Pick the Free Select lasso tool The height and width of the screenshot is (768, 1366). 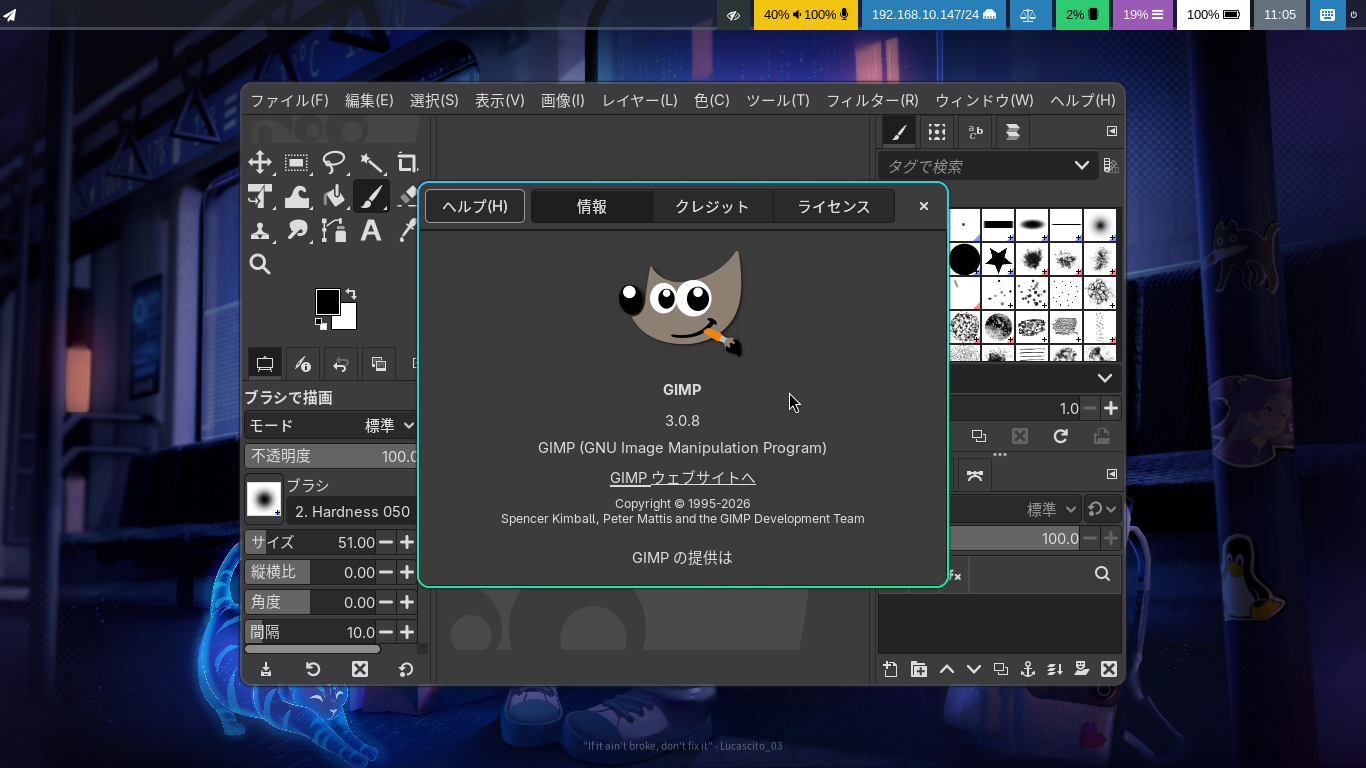[333, 163]
